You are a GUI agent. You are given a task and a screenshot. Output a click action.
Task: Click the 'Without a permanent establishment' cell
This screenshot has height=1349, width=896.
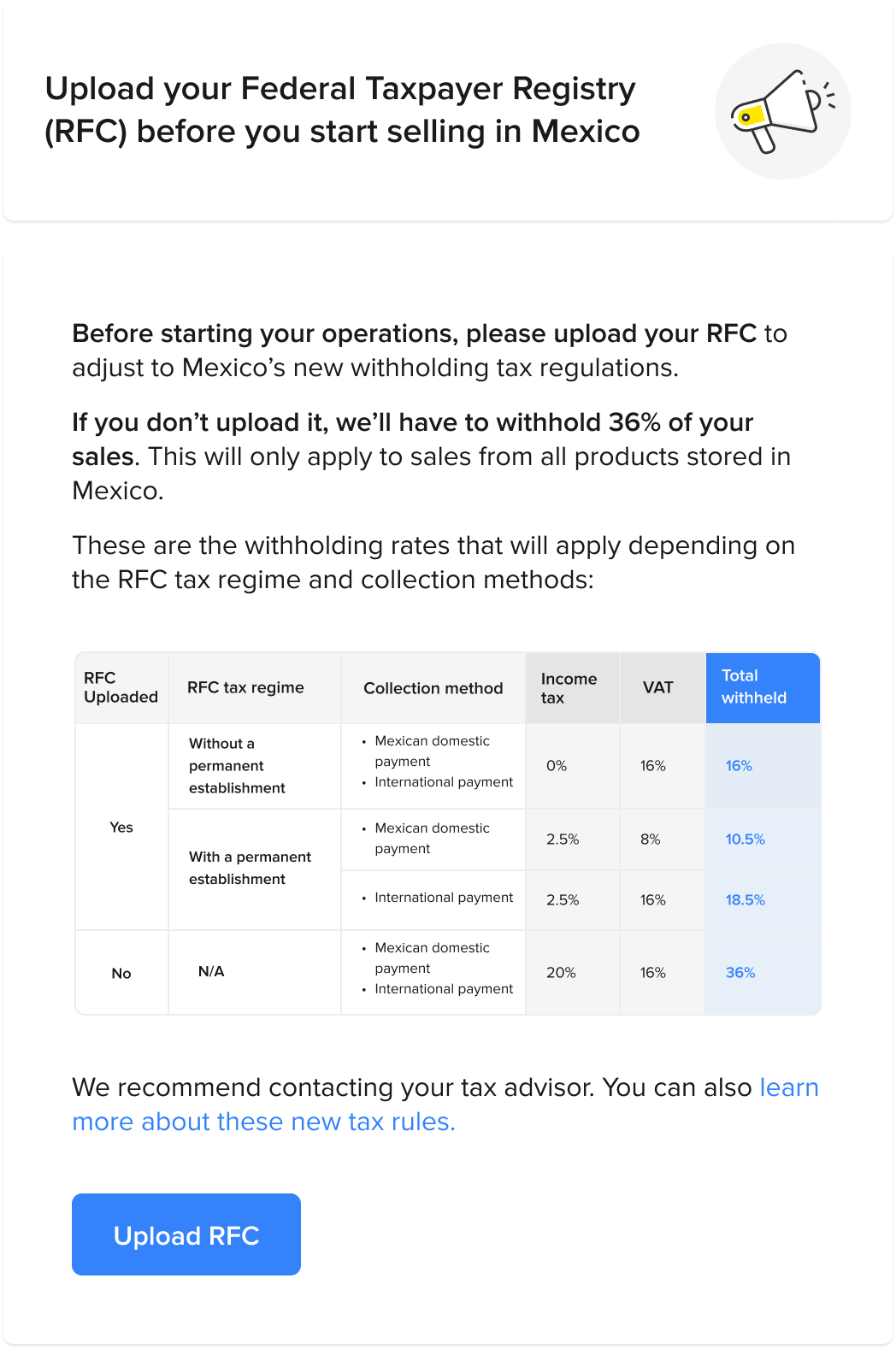click(x=237, y=766)
